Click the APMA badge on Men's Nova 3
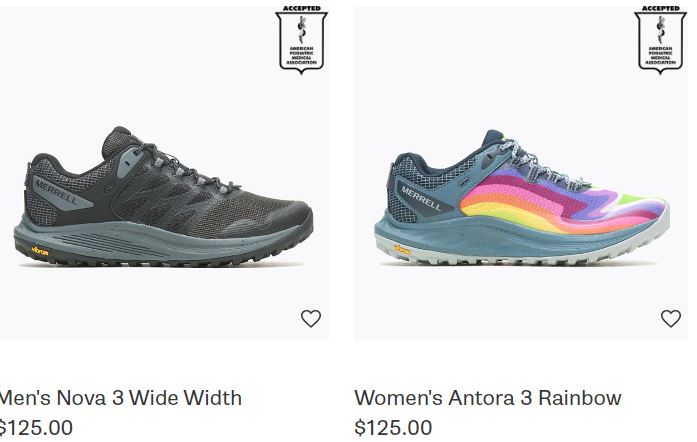The image size is (697, 442). click(x=302, y=40)
